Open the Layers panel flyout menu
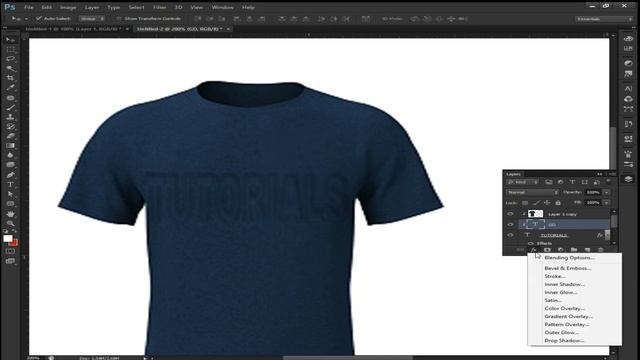Screen dimensions: 640x360 [x=613, y=174]
